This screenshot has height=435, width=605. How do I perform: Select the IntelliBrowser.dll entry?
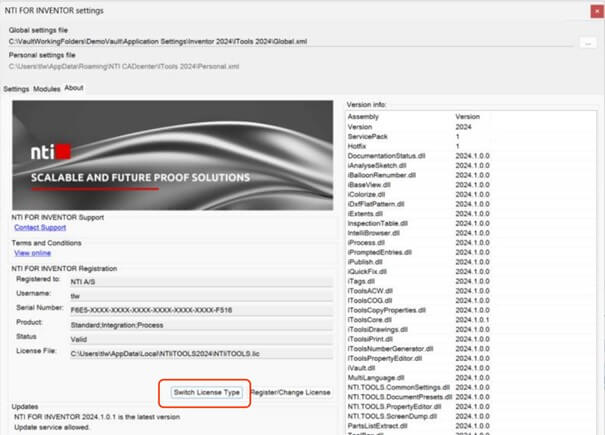point(471,233)
